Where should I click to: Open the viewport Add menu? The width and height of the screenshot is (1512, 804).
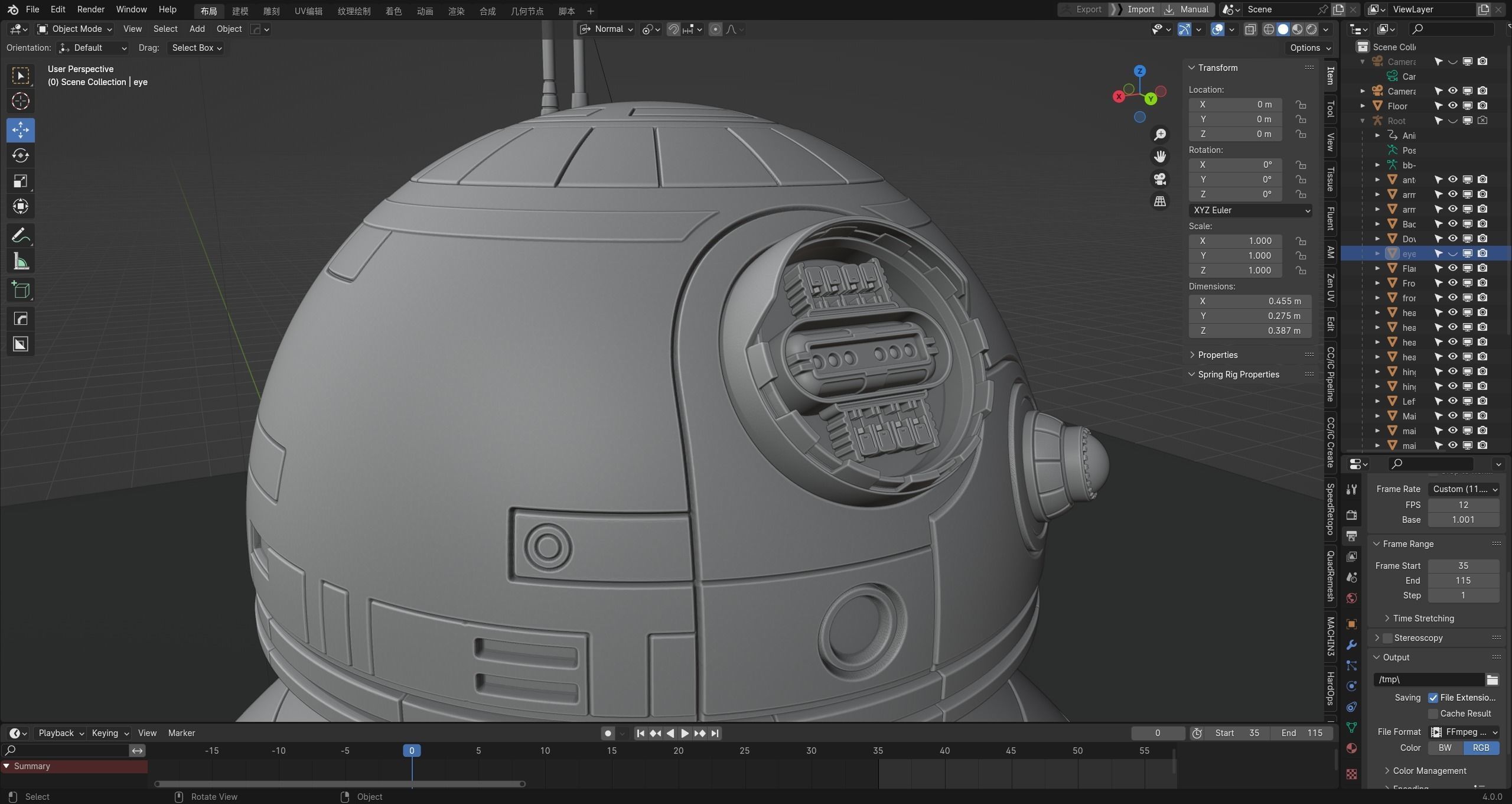click(197, 29)
